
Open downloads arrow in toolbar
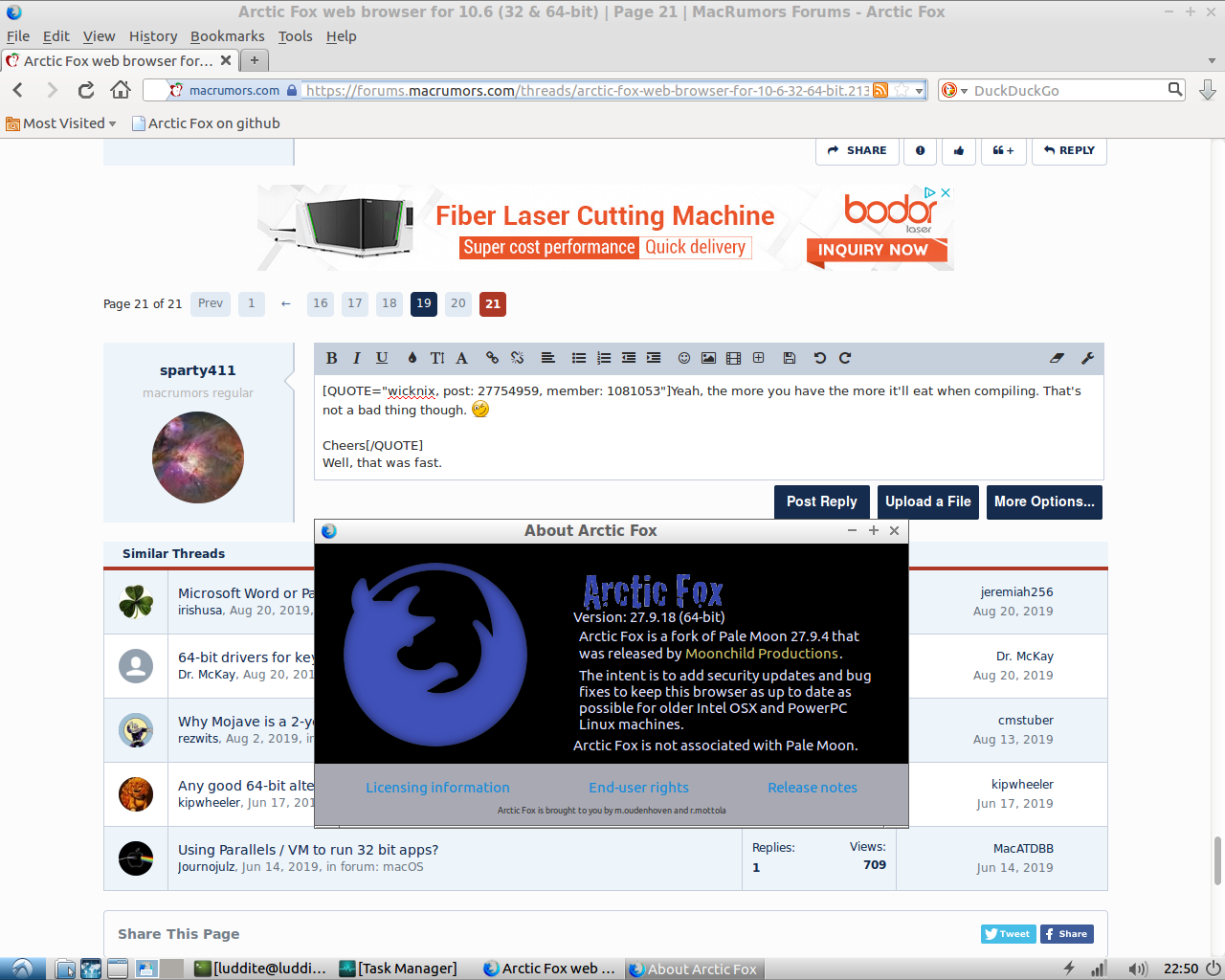(1208, 90)
